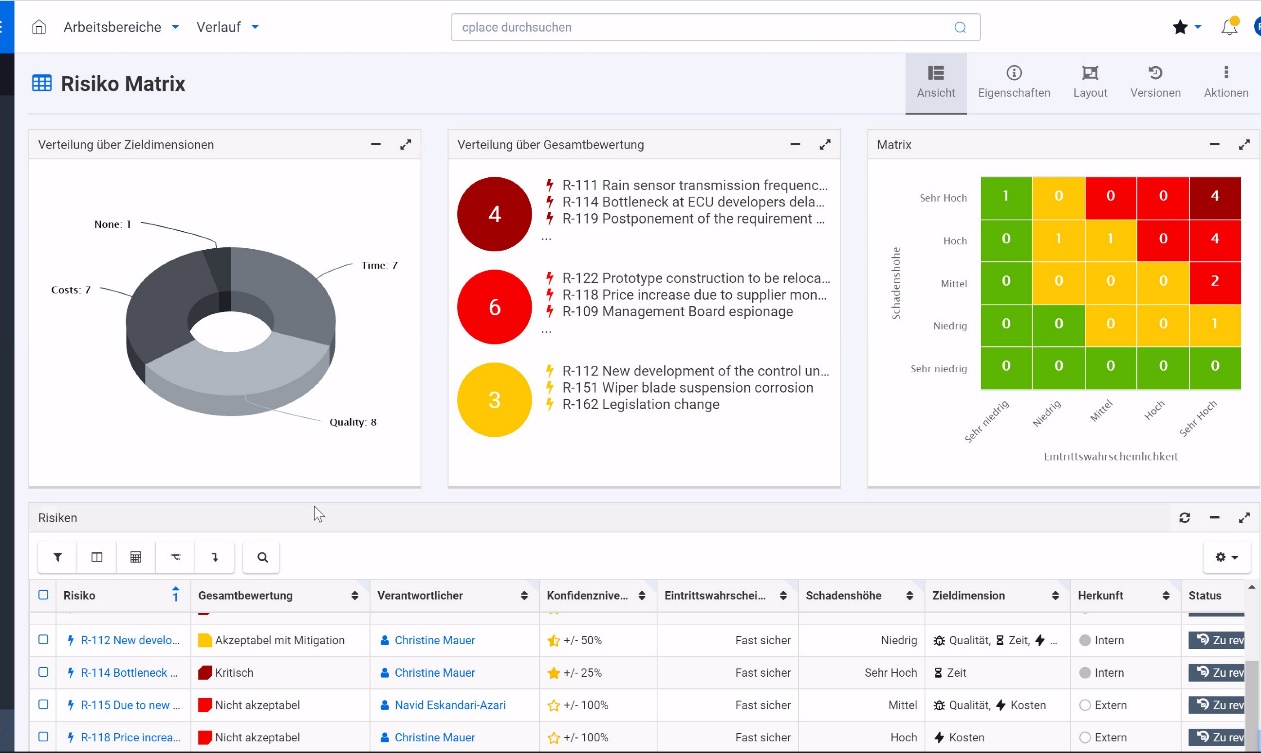Click the columns layout icon in Risiken toolbar

coord(97,557)
